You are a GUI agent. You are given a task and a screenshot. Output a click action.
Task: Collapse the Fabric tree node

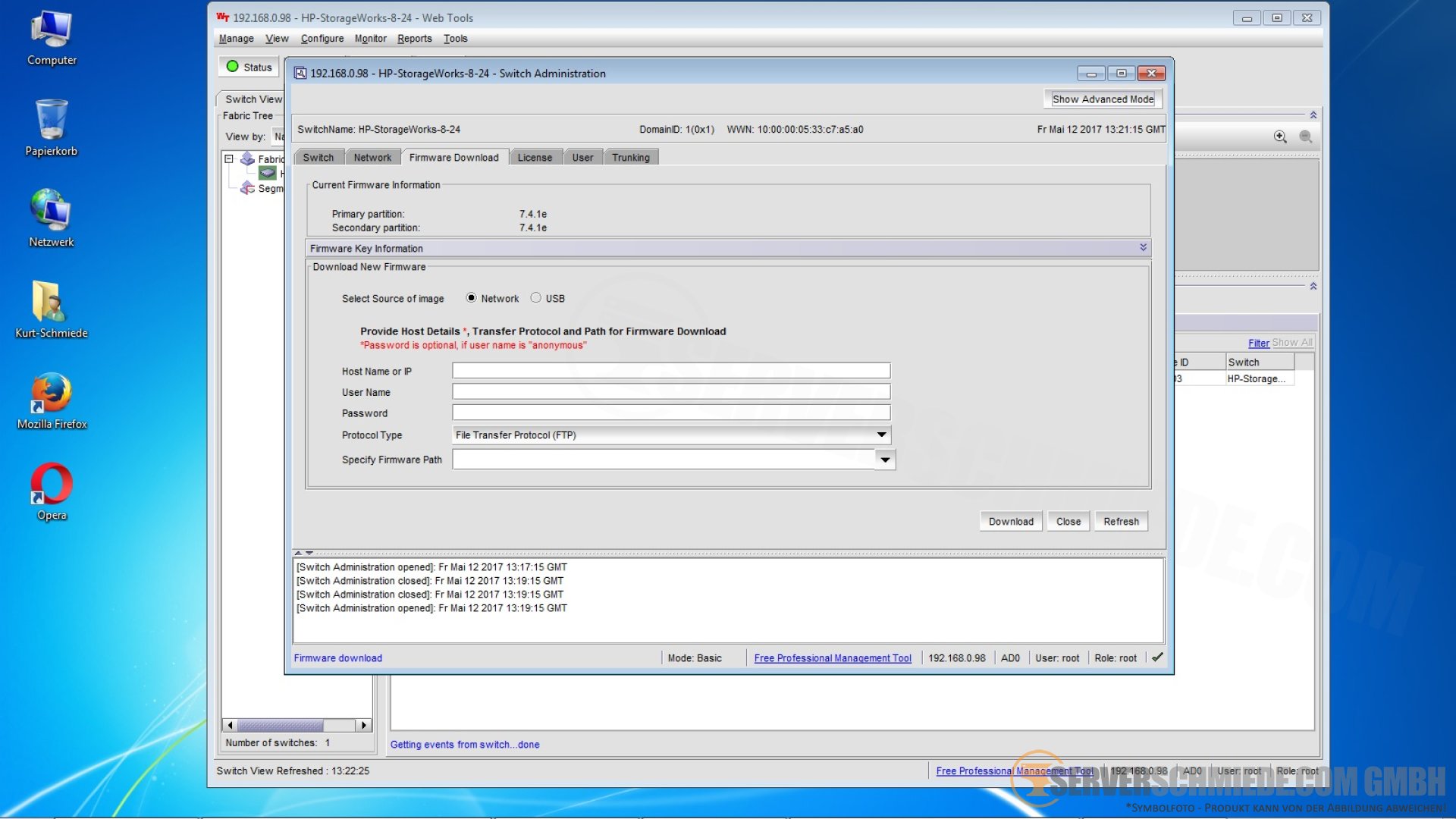pyautogui.click(x=229, y=159)
